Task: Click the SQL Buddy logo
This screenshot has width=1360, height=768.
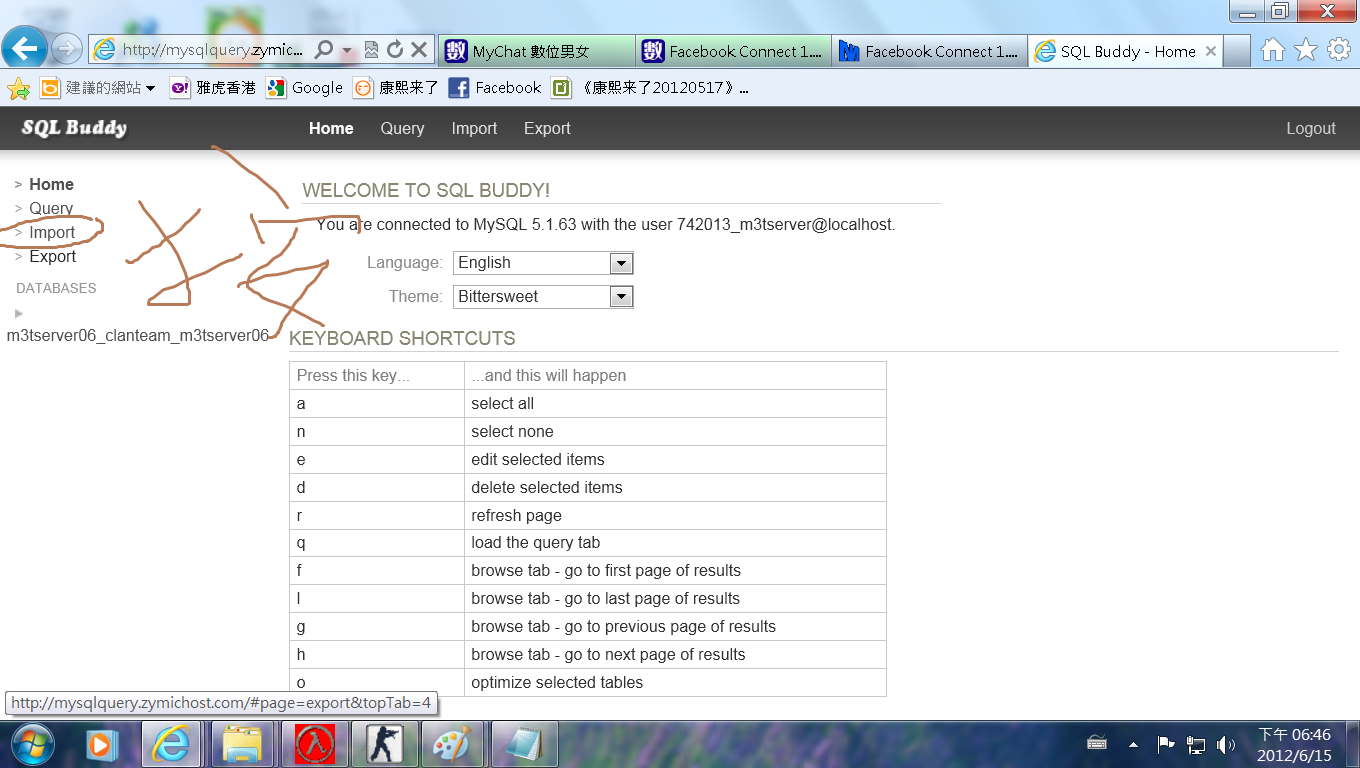Action: (74, 128)
